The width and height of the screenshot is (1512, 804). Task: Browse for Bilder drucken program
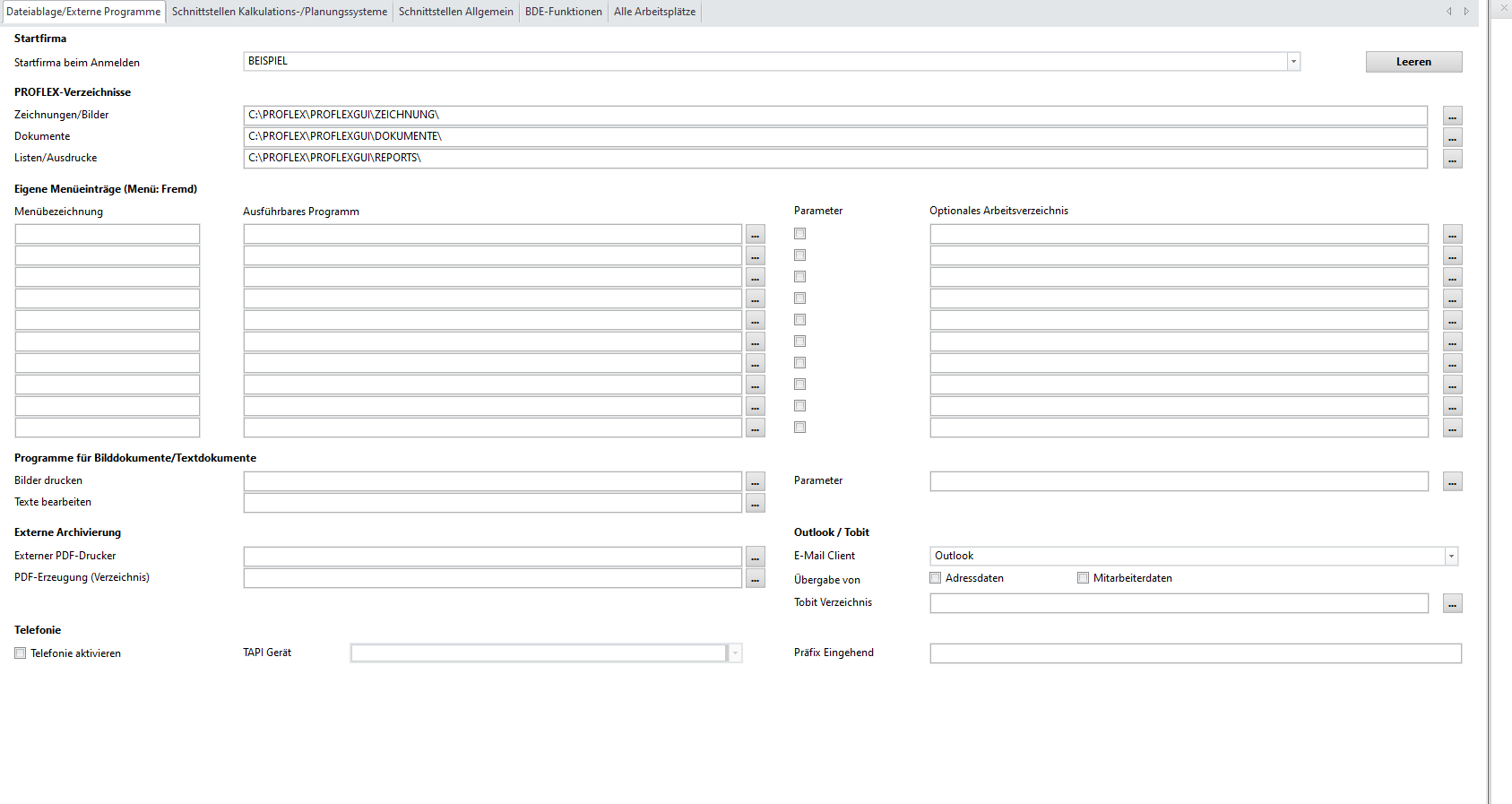point(756,481)
